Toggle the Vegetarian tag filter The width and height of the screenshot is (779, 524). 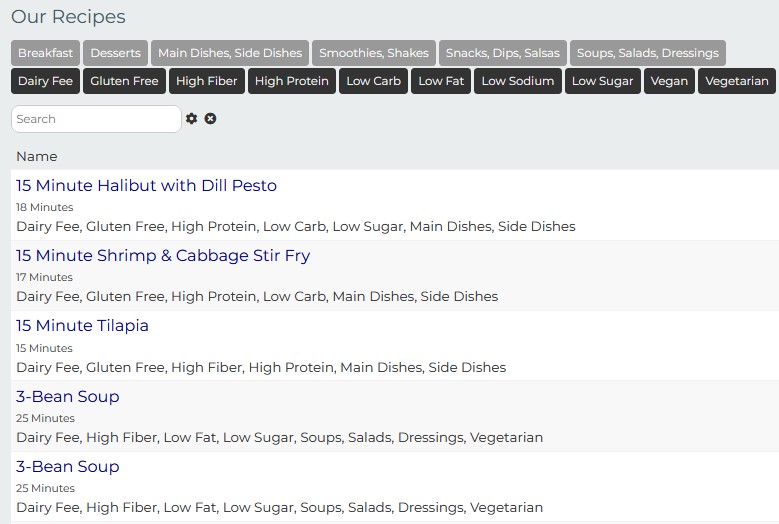pos(736,81)
